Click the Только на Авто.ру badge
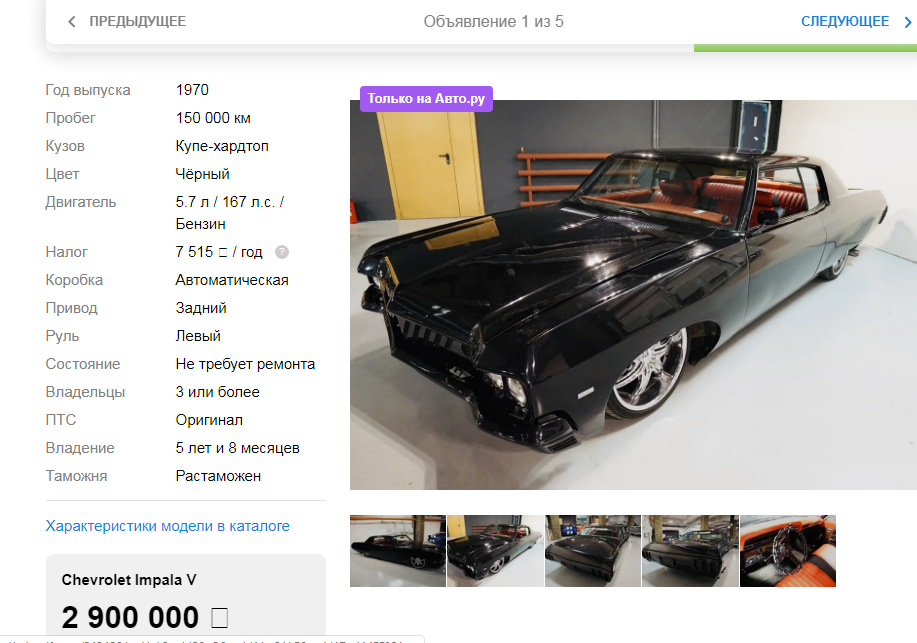Screen dimensions: 917x643 pyautogui.click(x=426, y=98)
